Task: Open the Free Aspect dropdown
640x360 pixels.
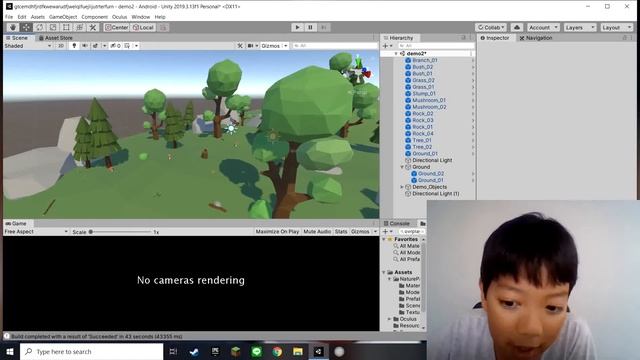Action: (36, 231)
